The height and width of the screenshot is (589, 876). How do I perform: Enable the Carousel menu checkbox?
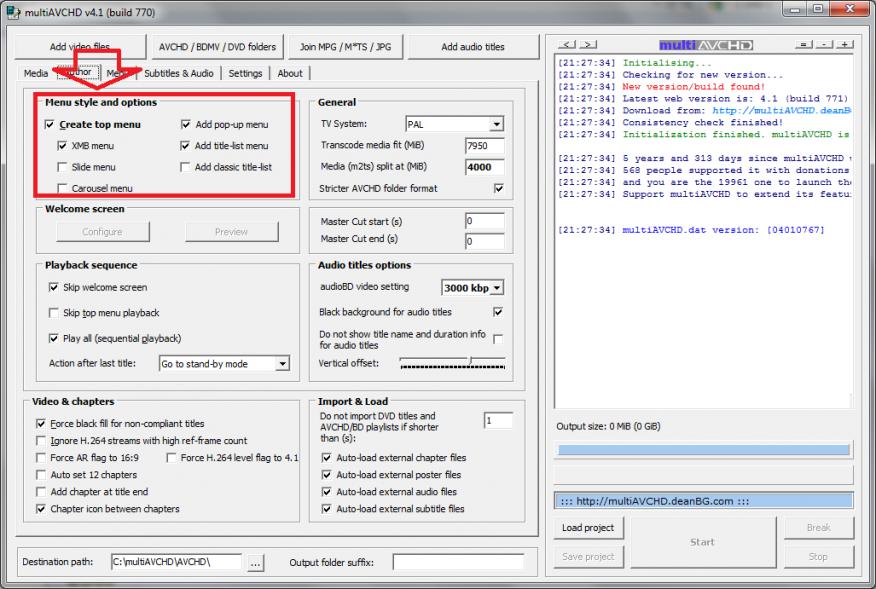62,188
